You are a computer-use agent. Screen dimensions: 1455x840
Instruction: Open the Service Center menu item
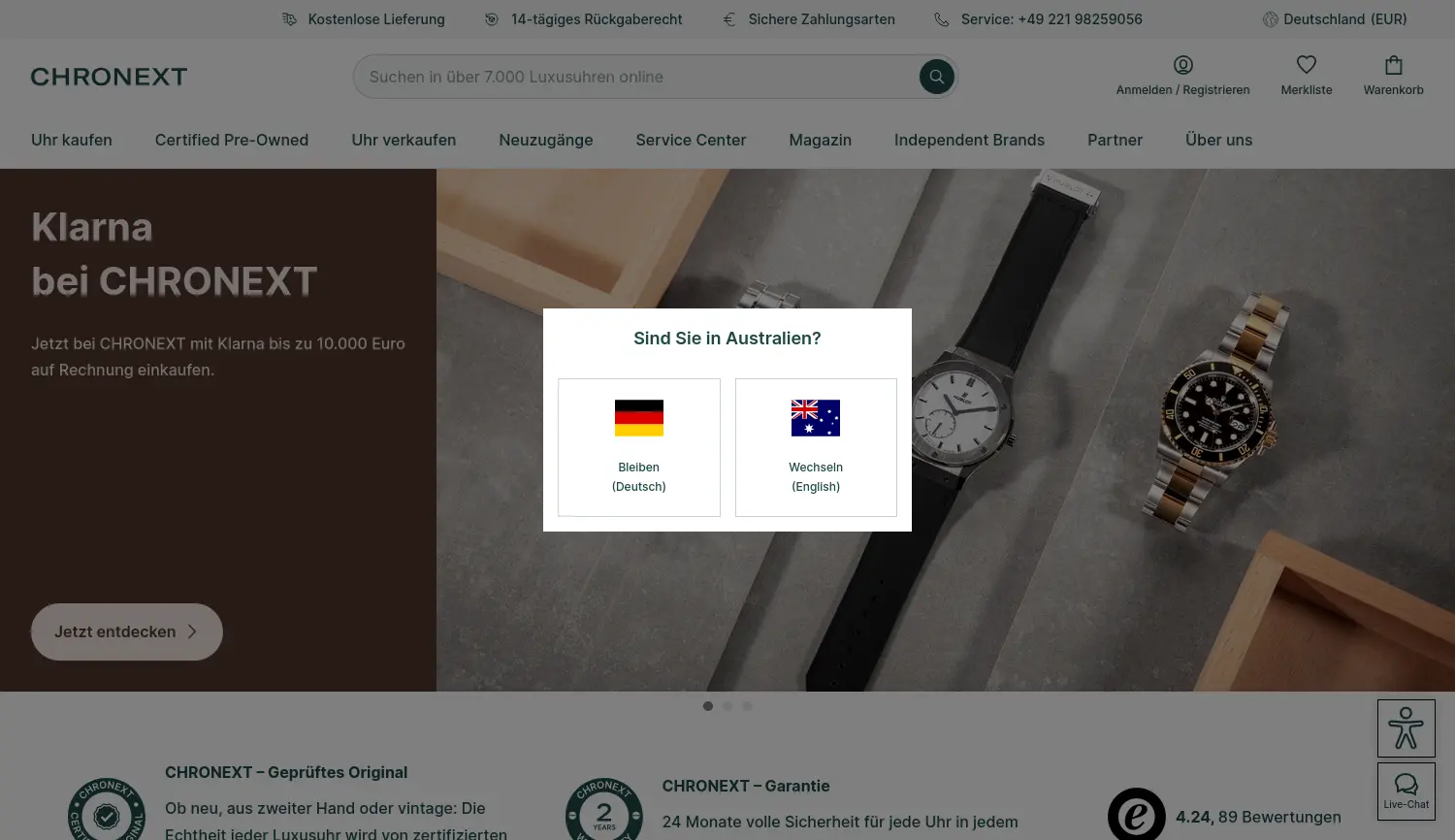click(691, 140)
